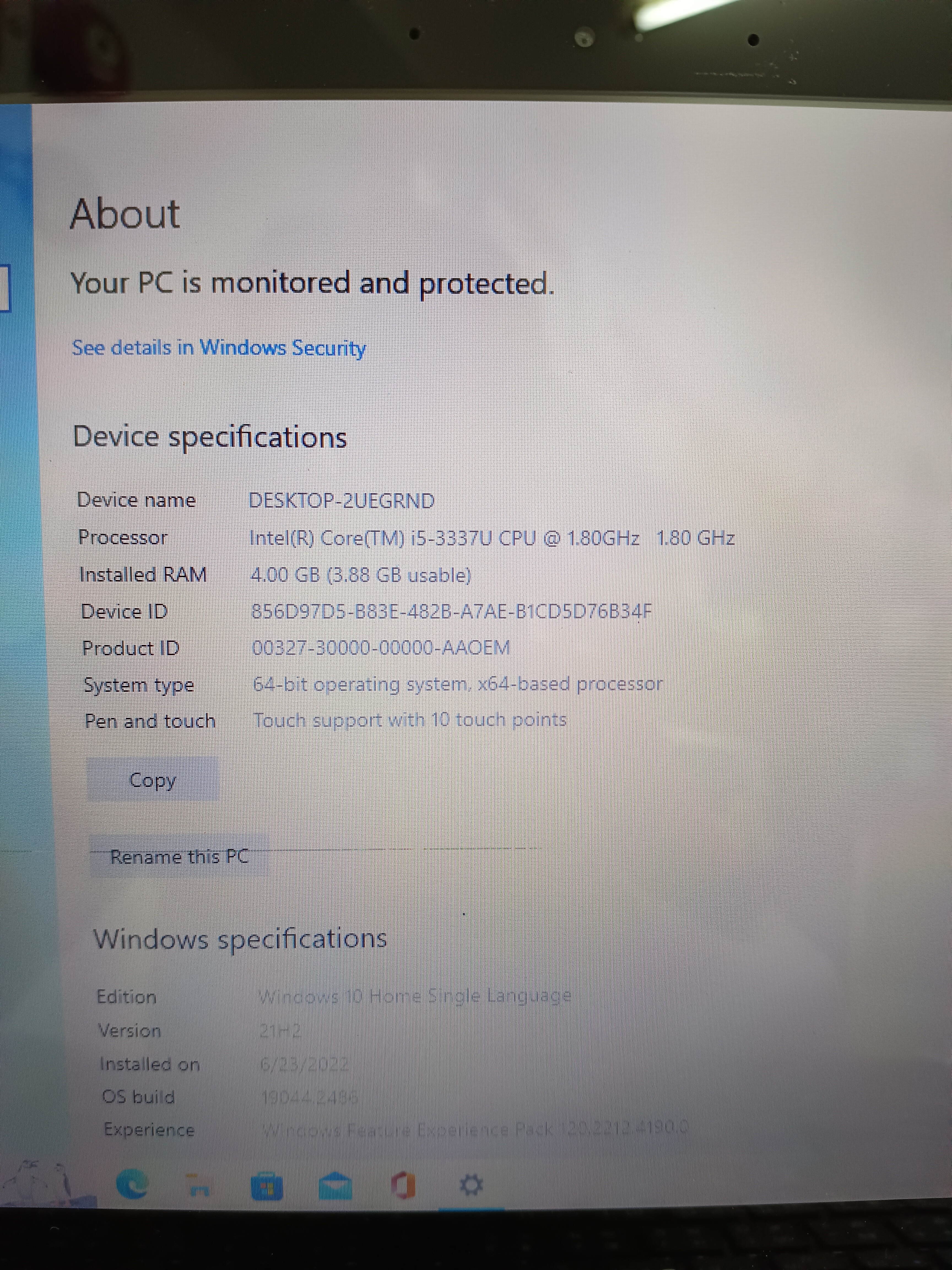Viewport: 952px width, 1270px height.
Task: Click Your PC is monitored and protected text
Action: [x=313, y=283]
